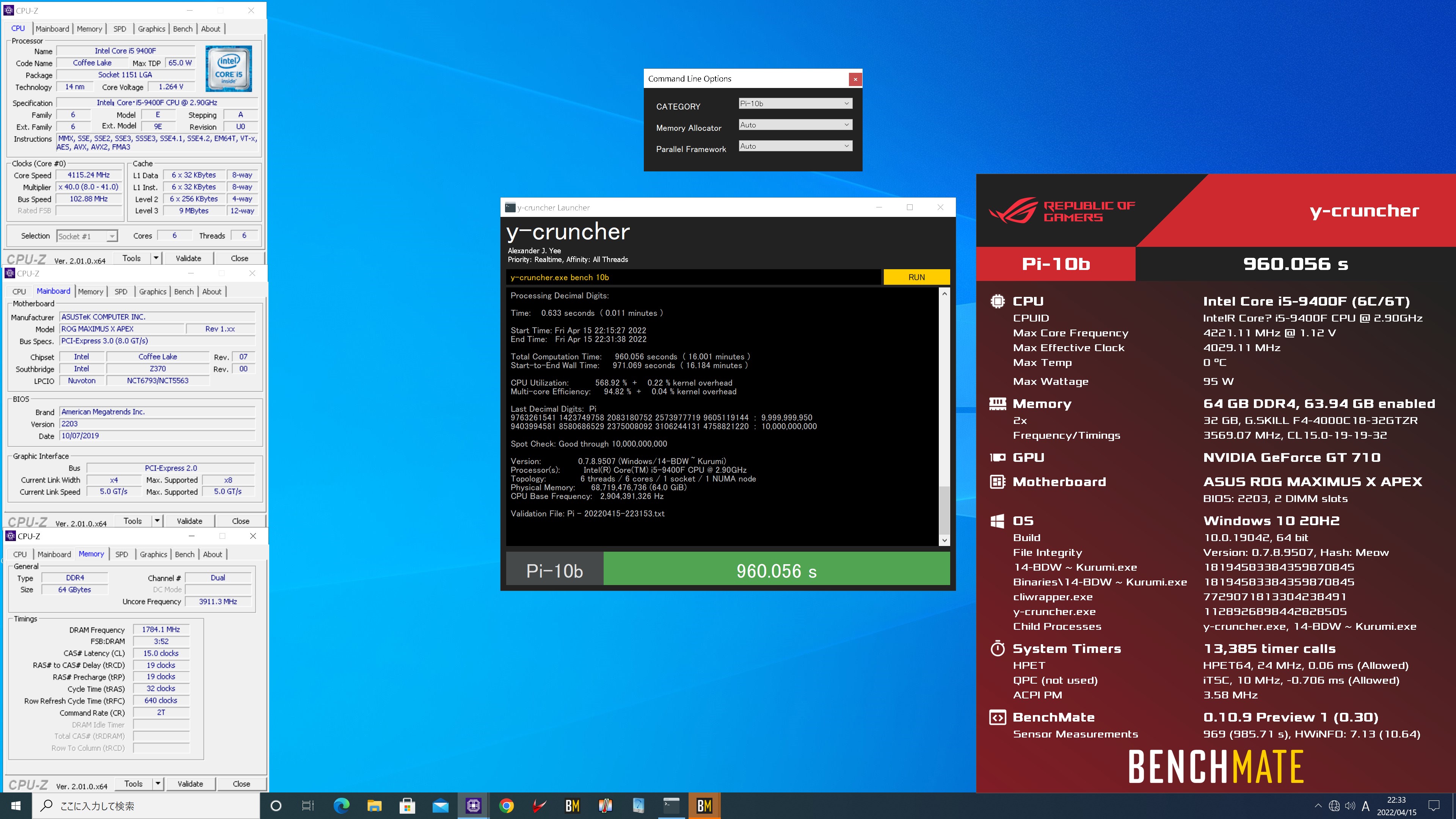
Task: Click the Uncore Frequency value 3911.3 MHz
Action: 218,602
